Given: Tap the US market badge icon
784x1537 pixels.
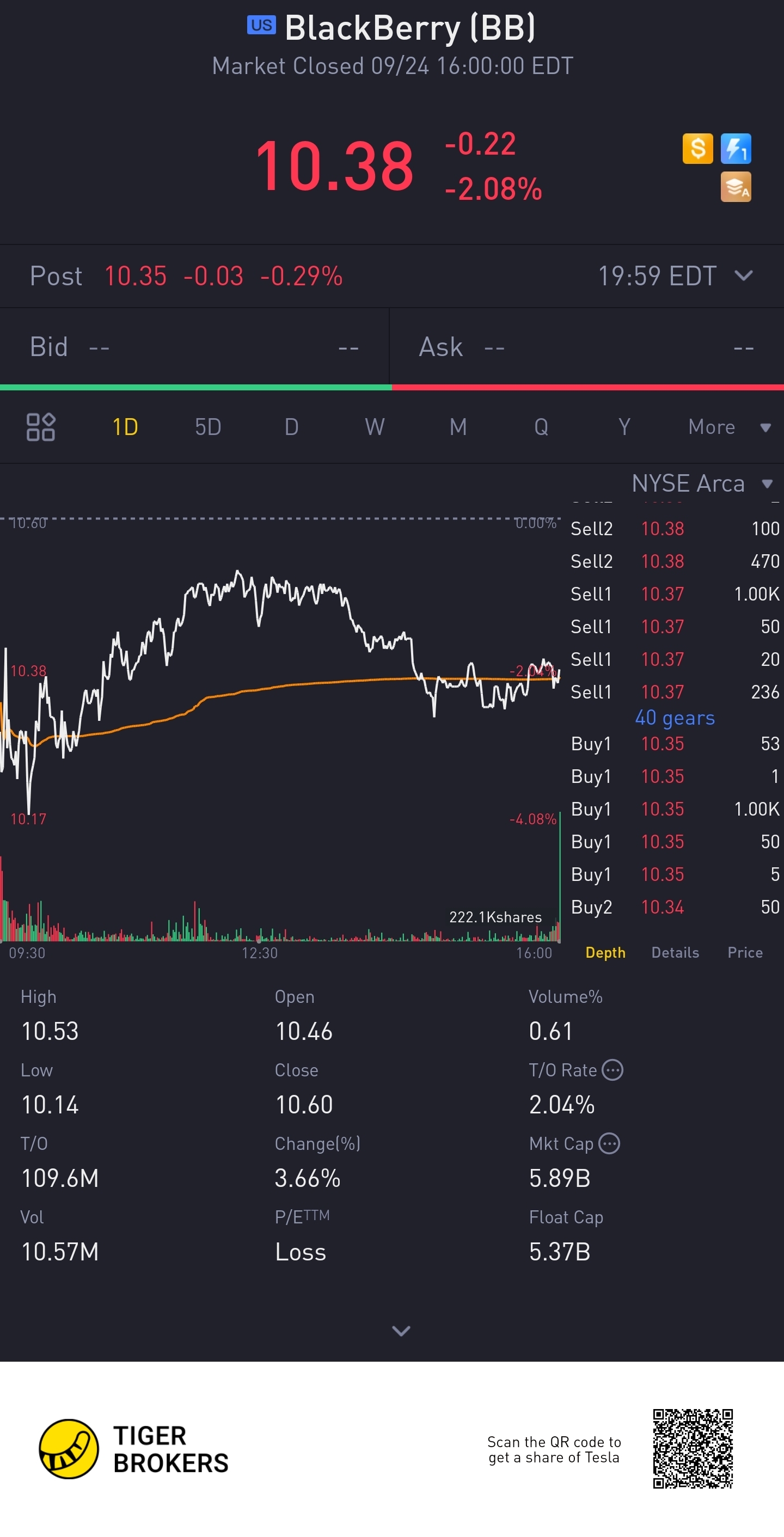Looking at the screenshot, I should [261, 25].
